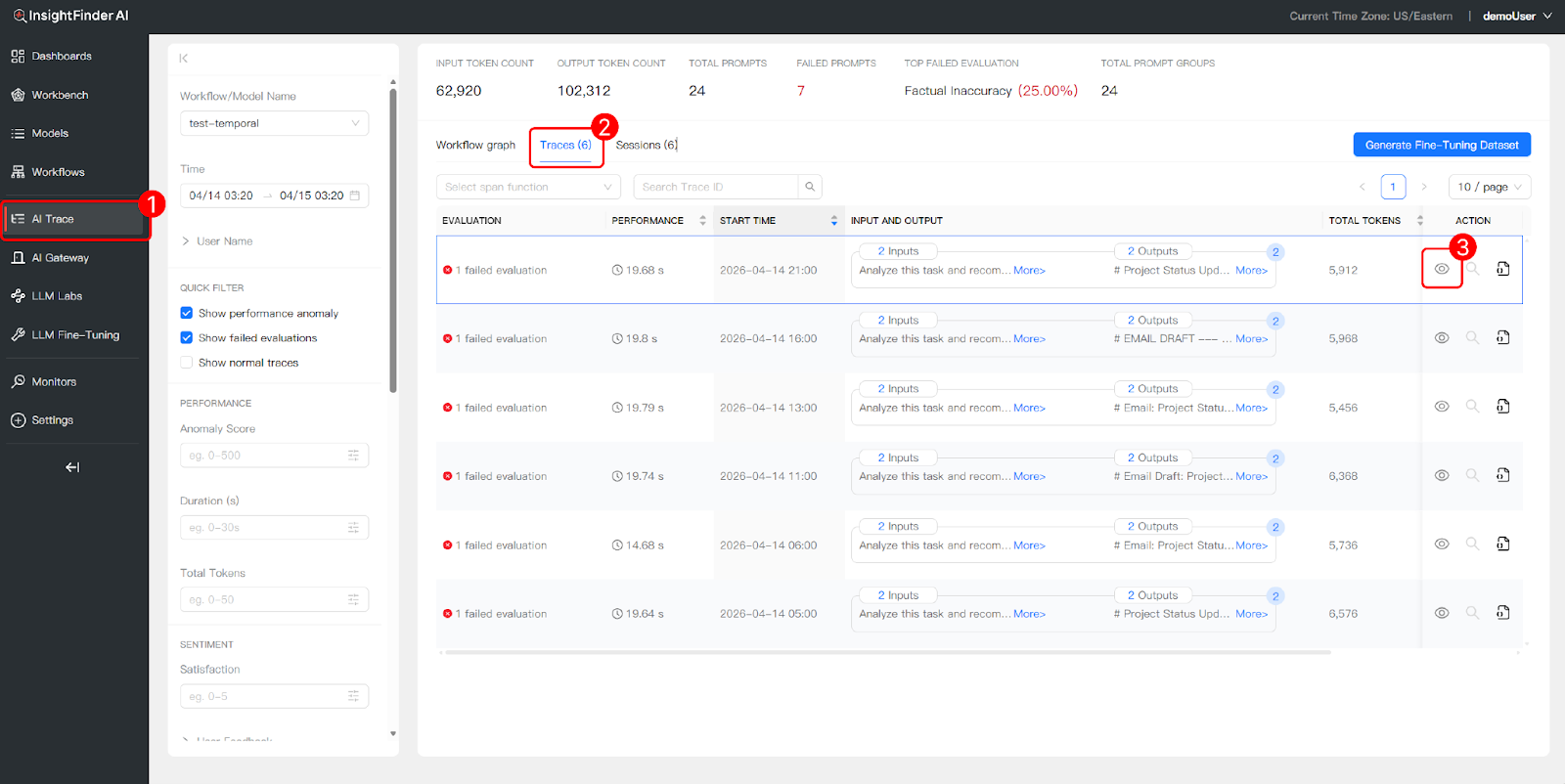Click Generate Fine-Tuning Dataset button
1565x784 pixels.
(x=1441, y=145)
